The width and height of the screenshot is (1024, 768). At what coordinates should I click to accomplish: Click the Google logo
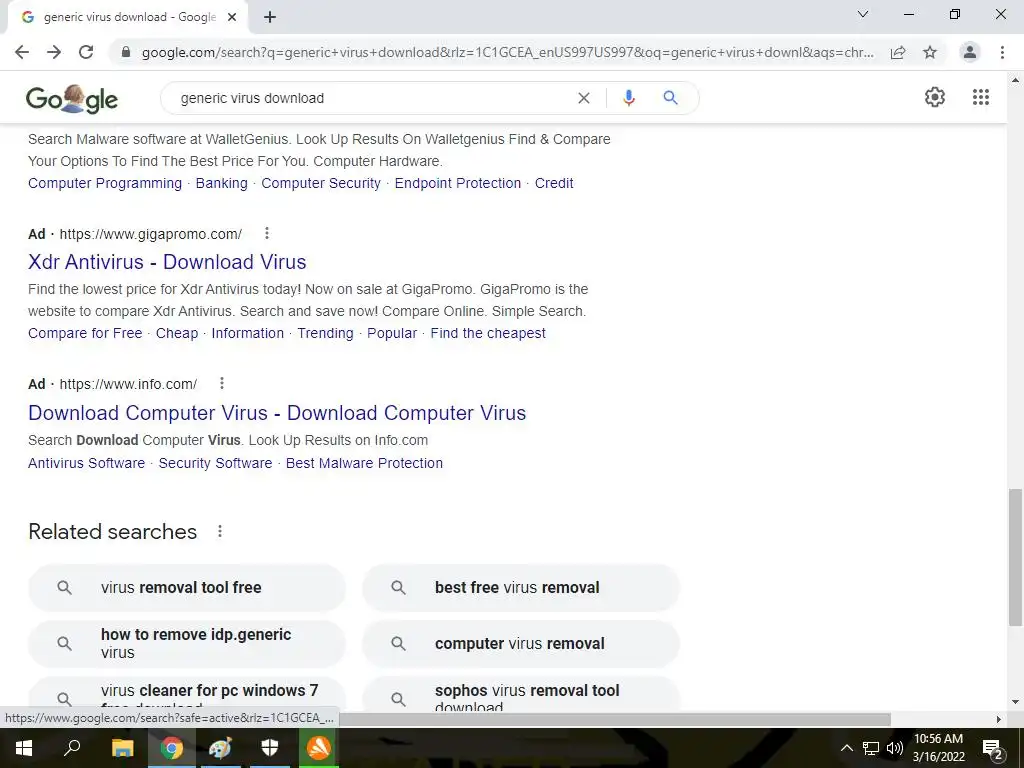72,99
